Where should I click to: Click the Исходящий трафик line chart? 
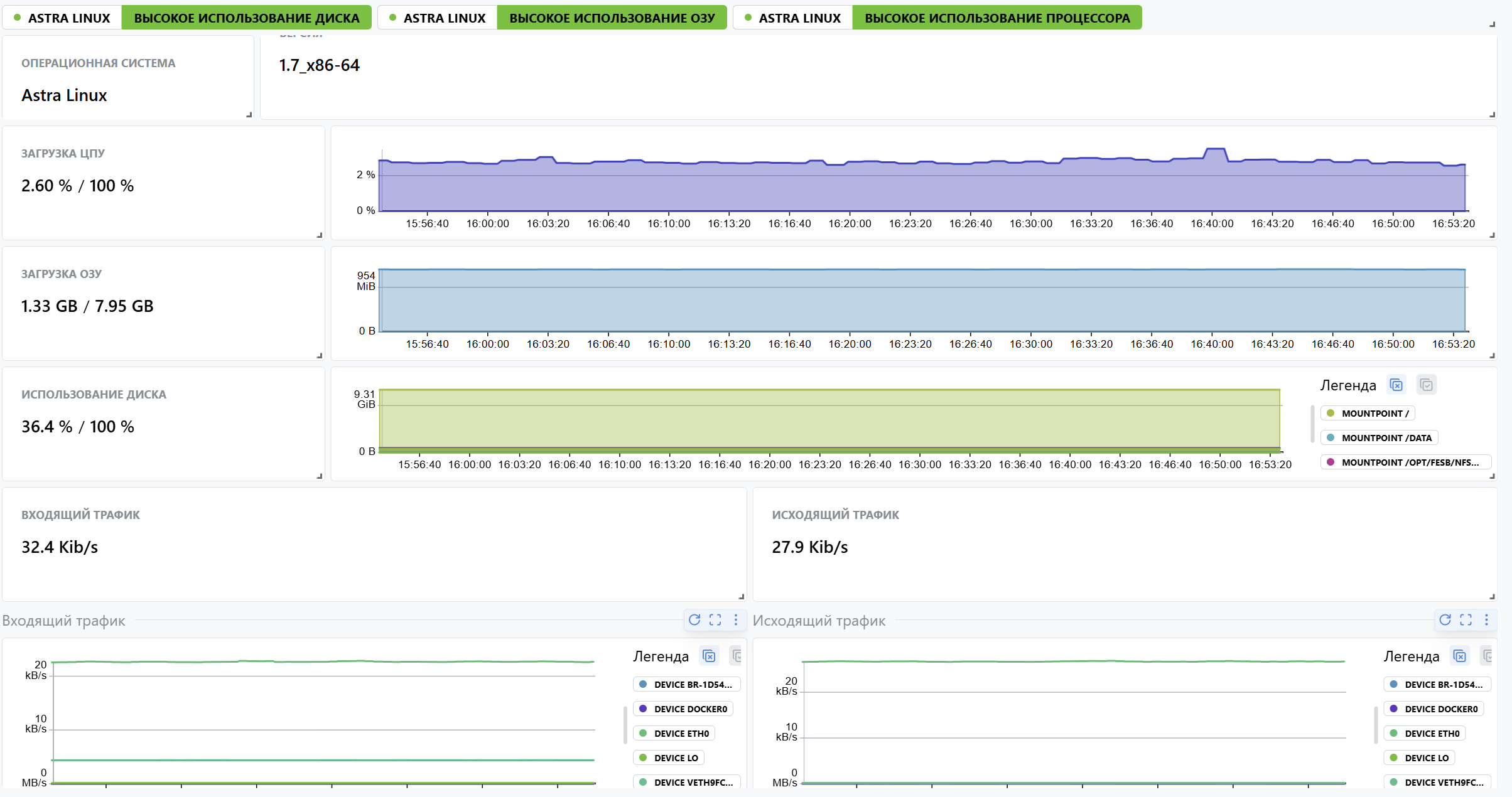1074,722
